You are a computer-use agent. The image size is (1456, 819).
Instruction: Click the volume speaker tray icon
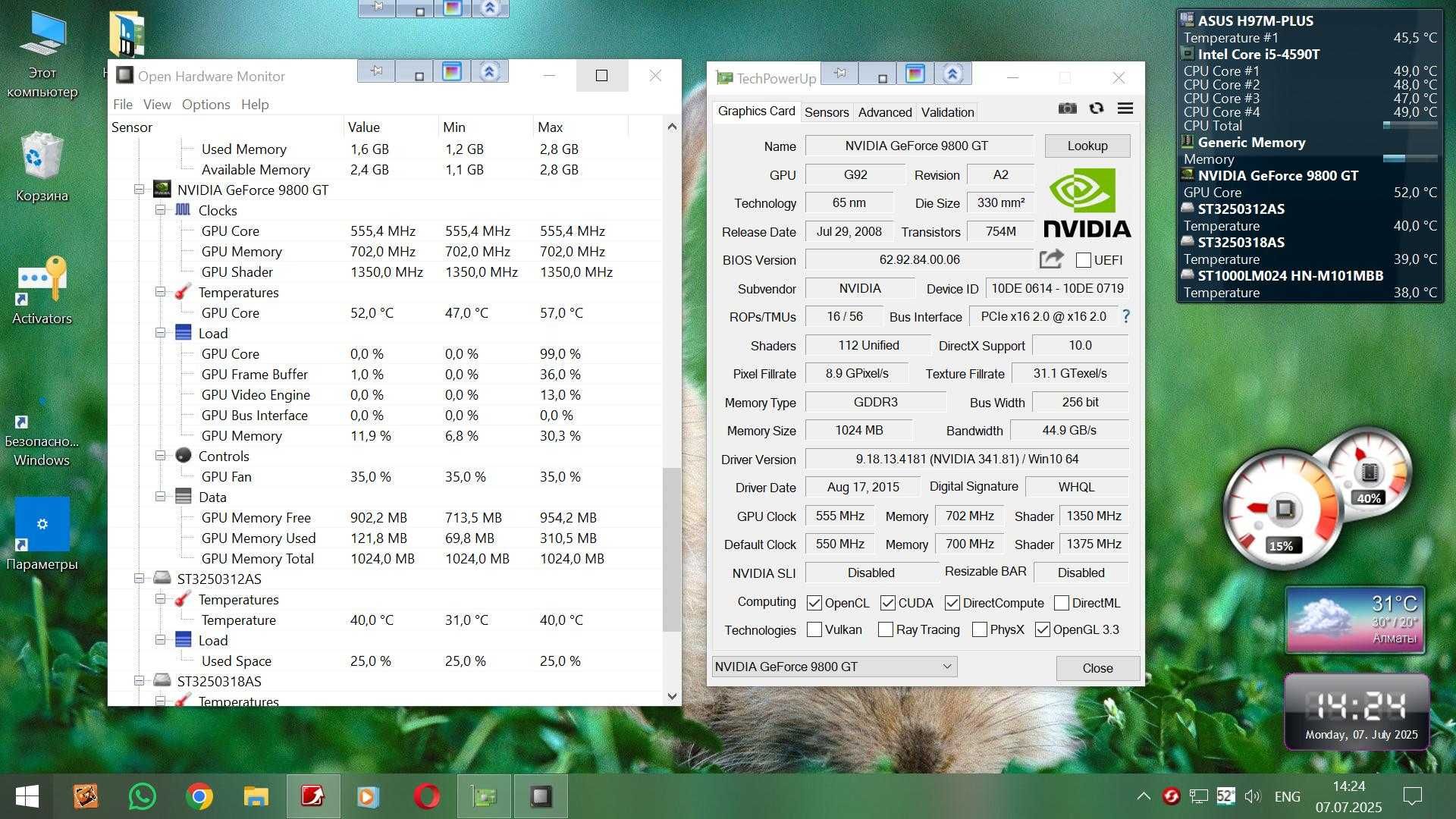[1252, 796]
